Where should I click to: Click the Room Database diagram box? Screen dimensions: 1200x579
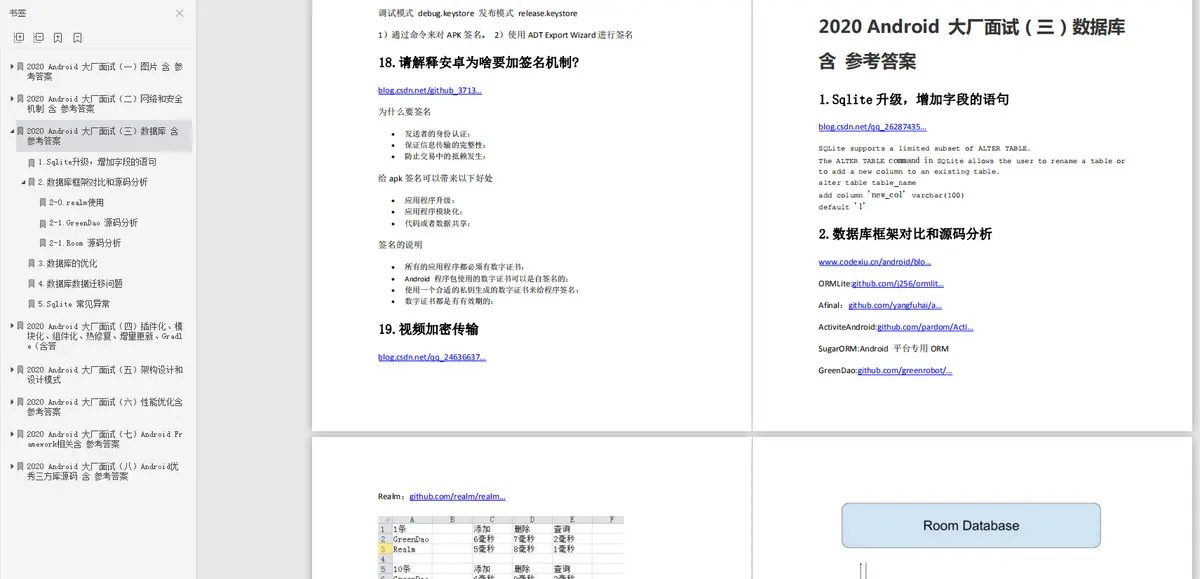[971, 525]
